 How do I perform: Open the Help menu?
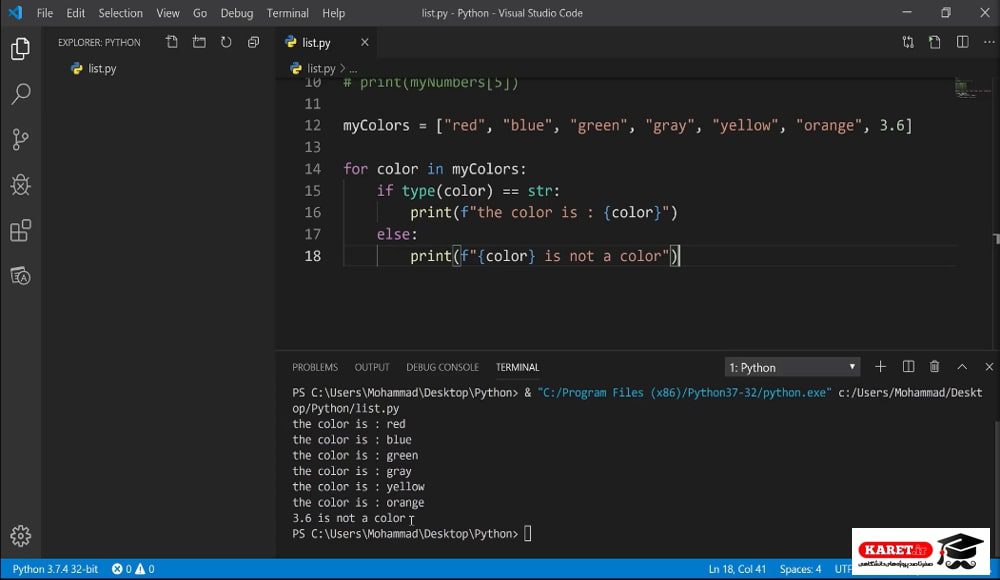pos(334,13)
